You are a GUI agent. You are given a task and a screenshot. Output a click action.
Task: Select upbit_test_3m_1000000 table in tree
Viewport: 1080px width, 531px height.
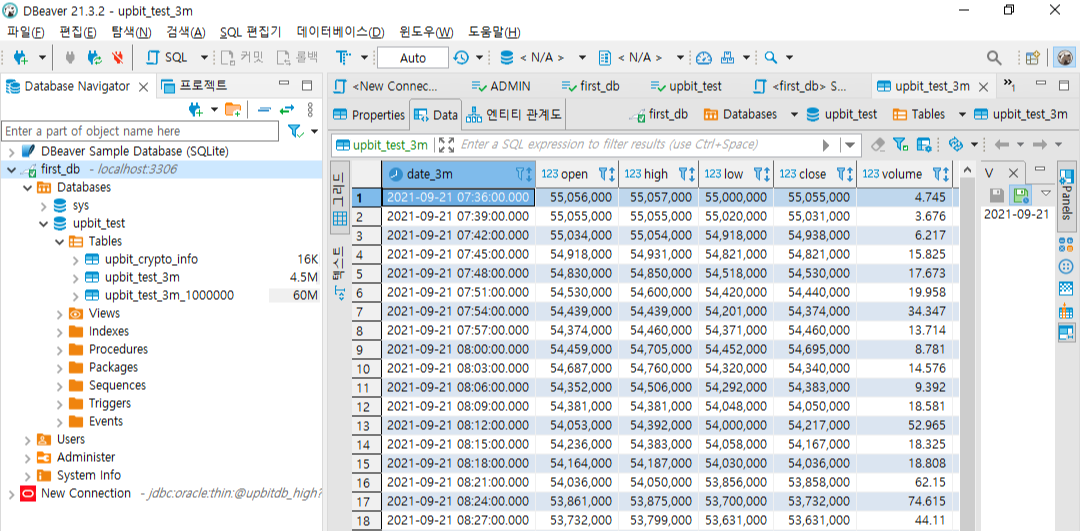(x=169, y=295)
